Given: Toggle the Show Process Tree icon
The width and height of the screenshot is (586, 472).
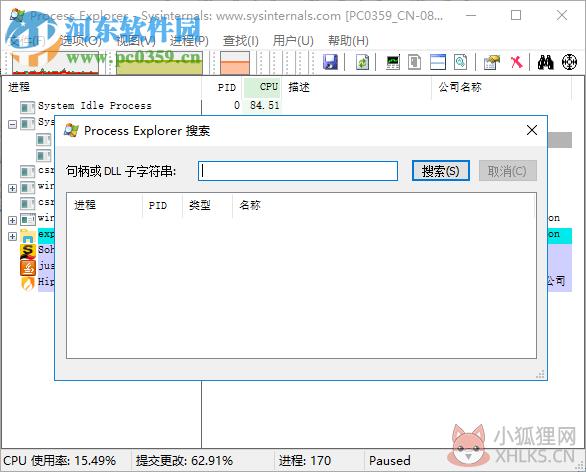Looking at the screenshot, I should pyautogui.click(x=414, y=62).
